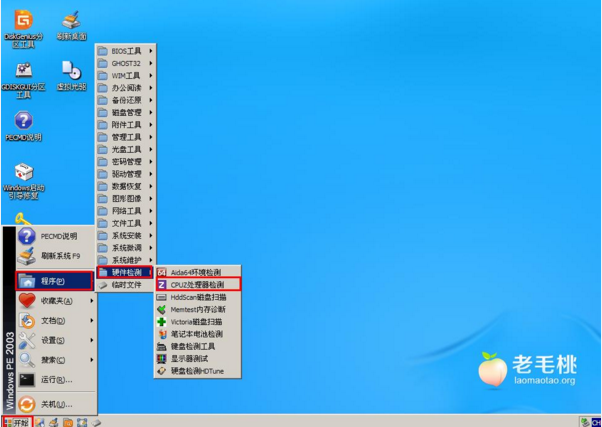Open the 系统微调 programs folder
This screenshot has height=427, width=602.
(x=125, y=247)
